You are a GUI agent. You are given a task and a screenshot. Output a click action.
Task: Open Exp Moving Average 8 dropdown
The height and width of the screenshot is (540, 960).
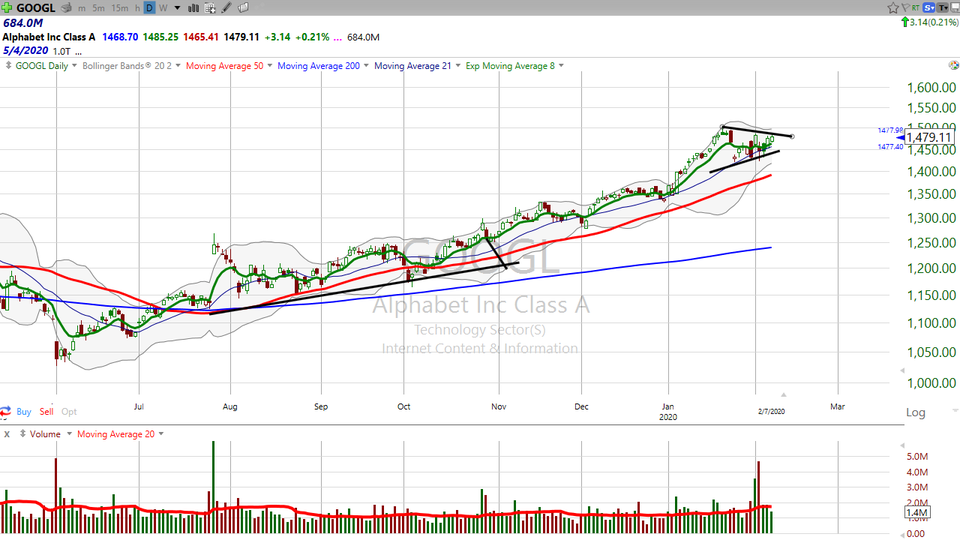561,66
